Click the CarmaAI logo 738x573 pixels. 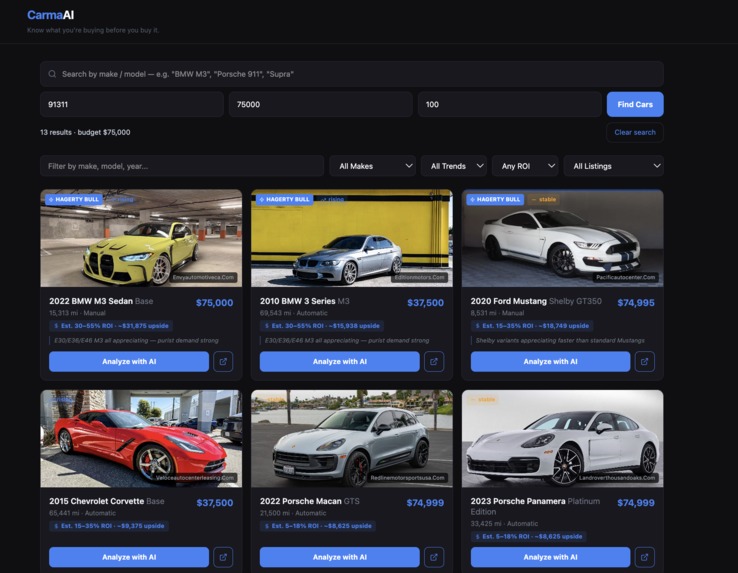(x=50, y=15)
